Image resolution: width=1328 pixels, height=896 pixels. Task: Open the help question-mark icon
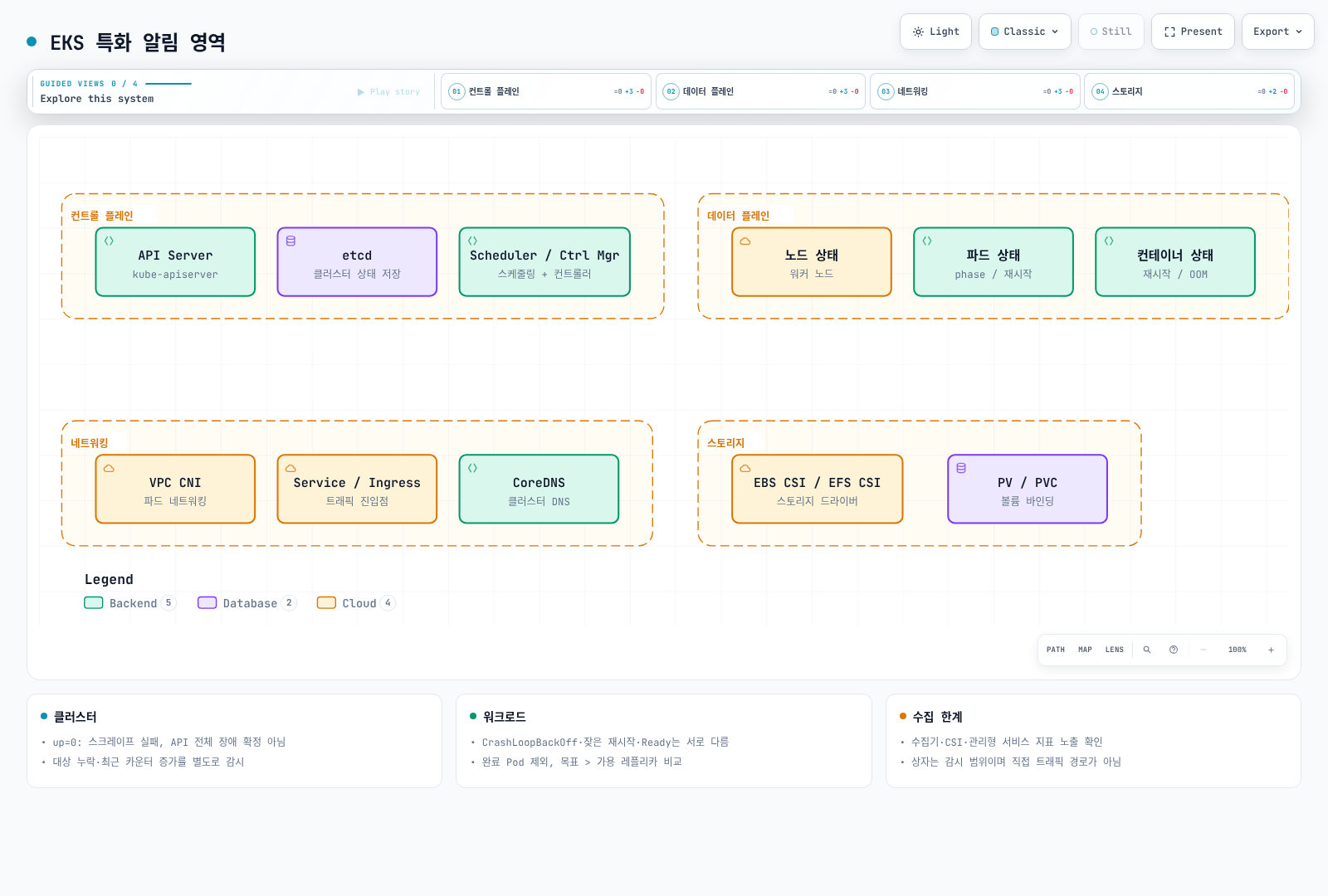click(x=1174, y=650)
